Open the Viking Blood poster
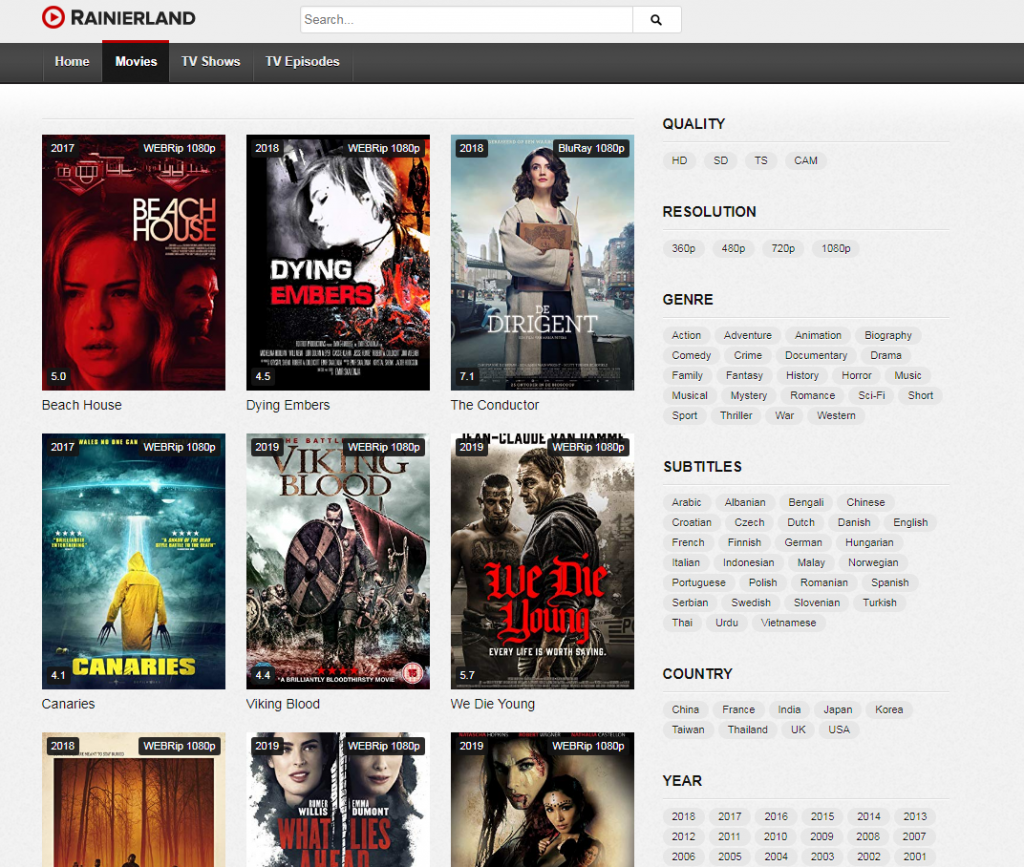Screen dimensions: 1024x867 (x=338, y=561)
